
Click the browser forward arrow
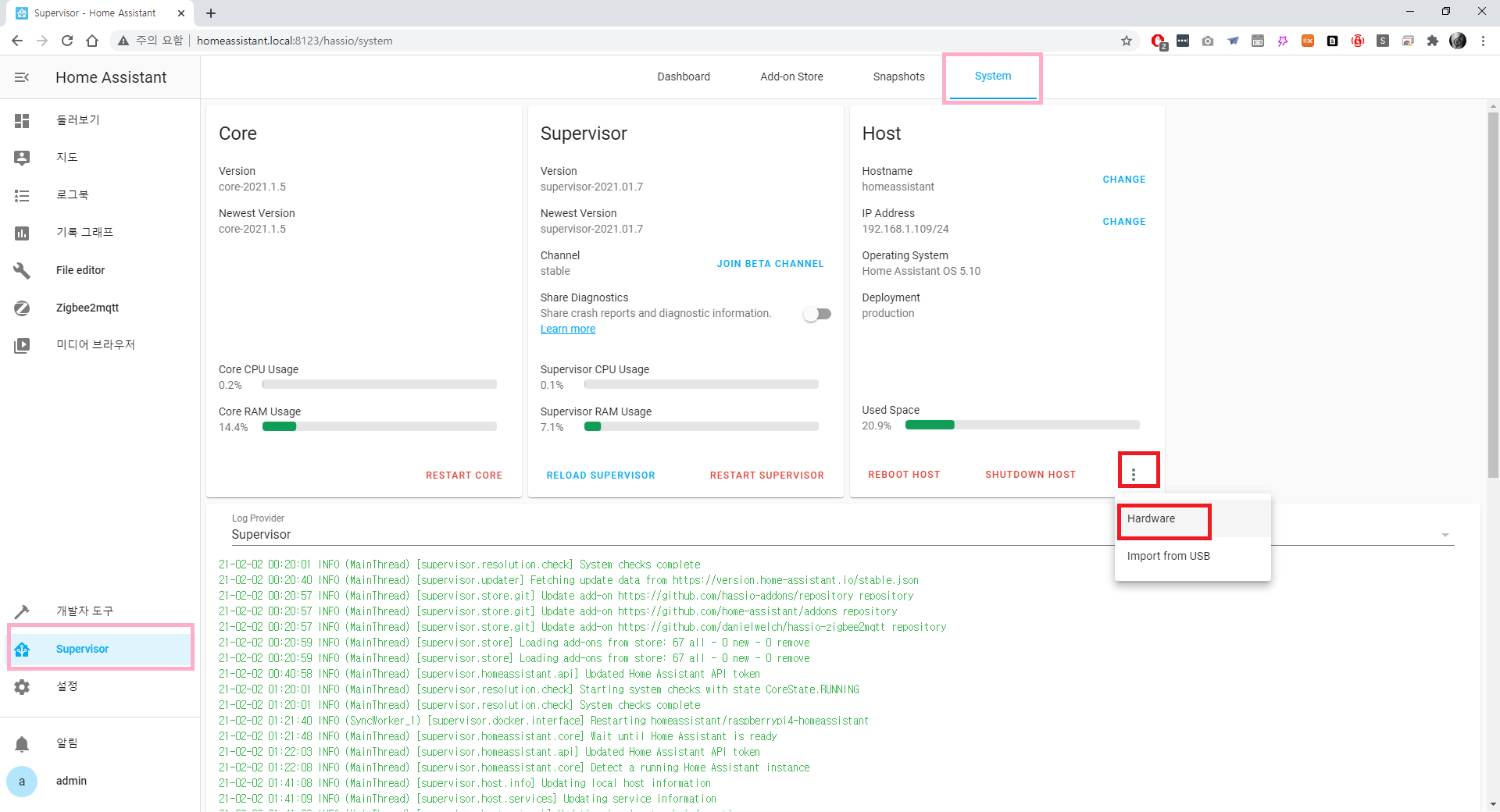point(42,41)
